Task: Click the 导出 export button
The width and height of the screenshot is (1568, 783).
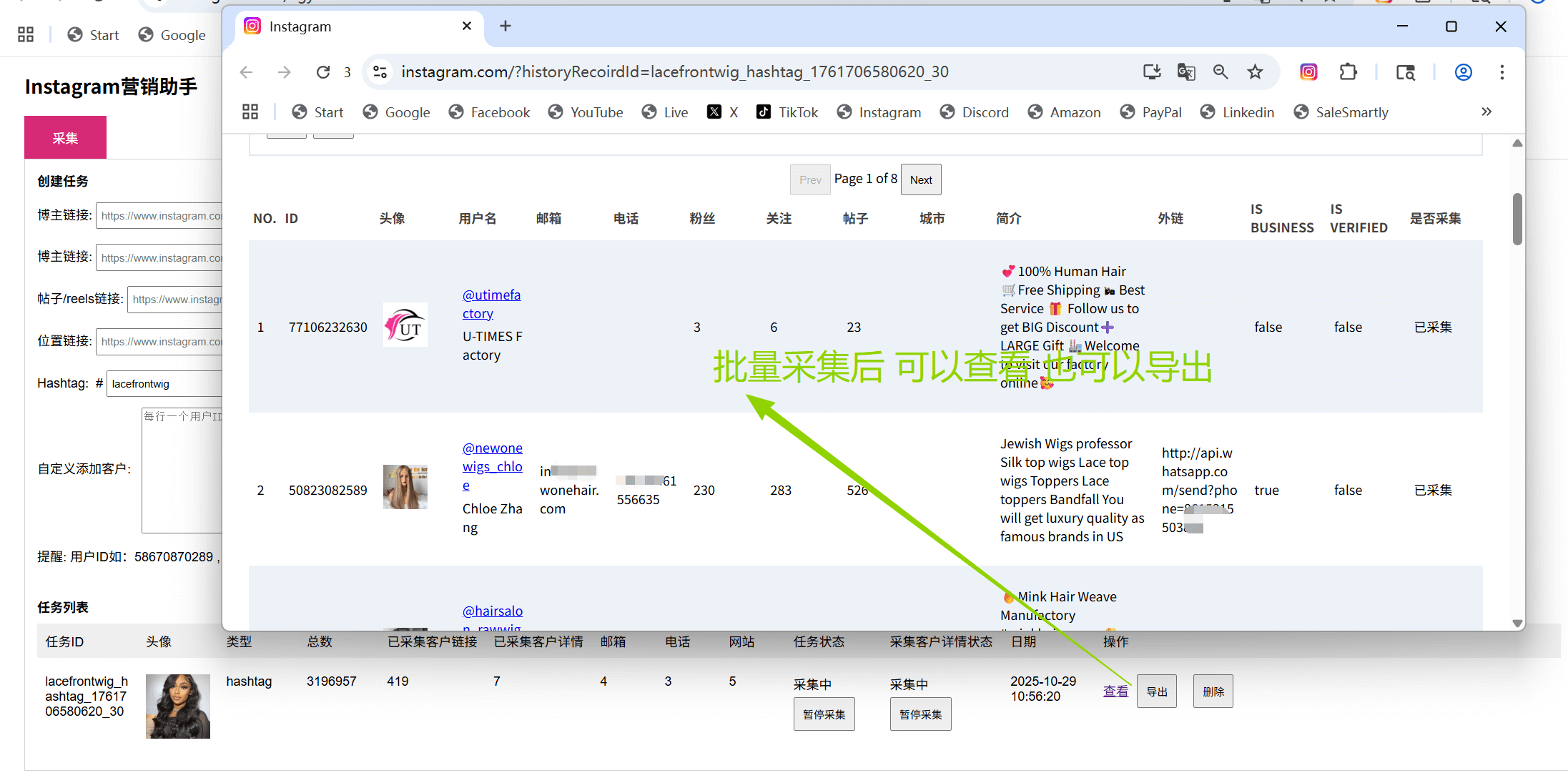Action: [x=1156, y=691]
